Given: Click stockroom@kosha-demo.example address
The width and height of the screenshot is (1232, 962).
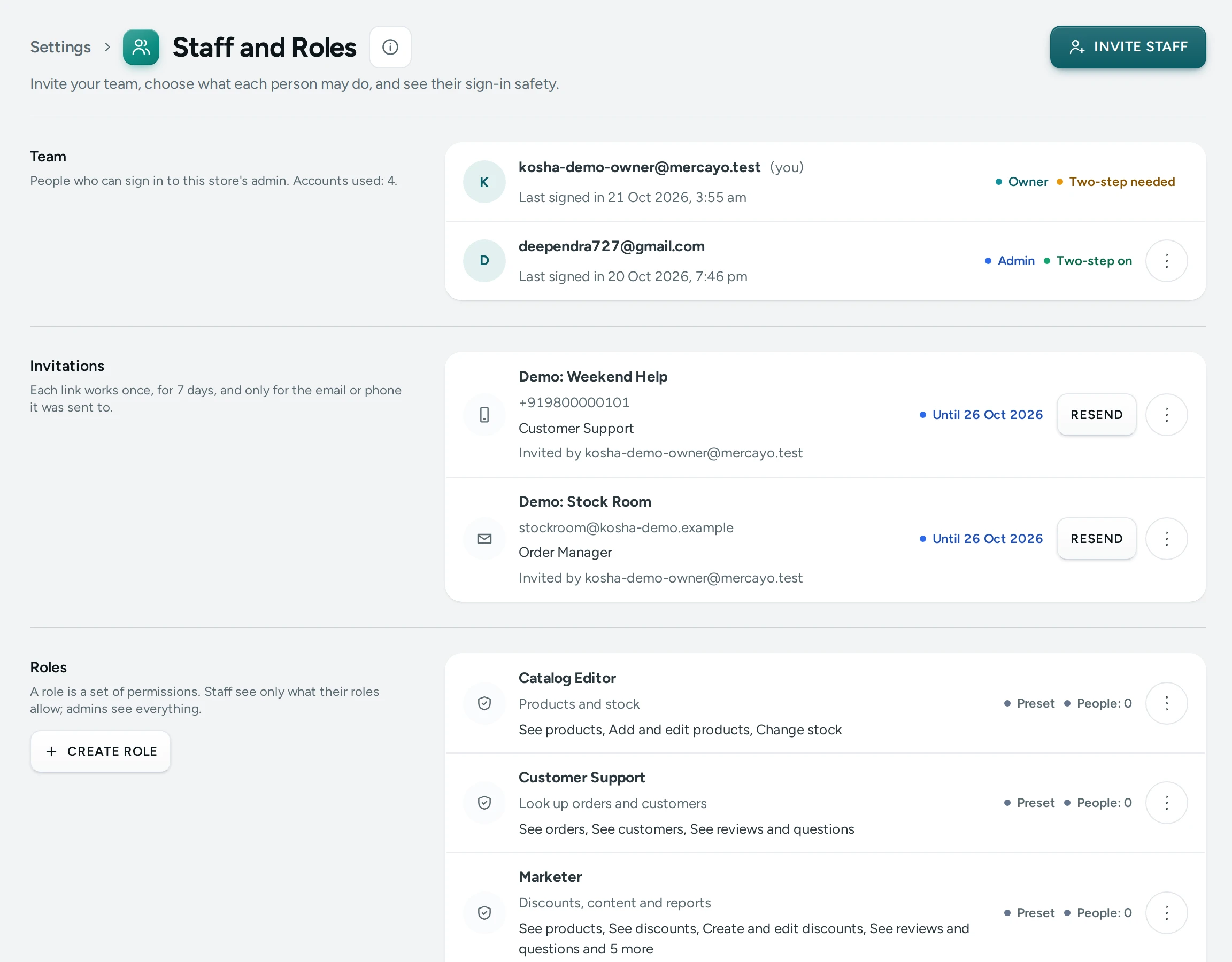Looking at the screenshot, I should point(626,528).
